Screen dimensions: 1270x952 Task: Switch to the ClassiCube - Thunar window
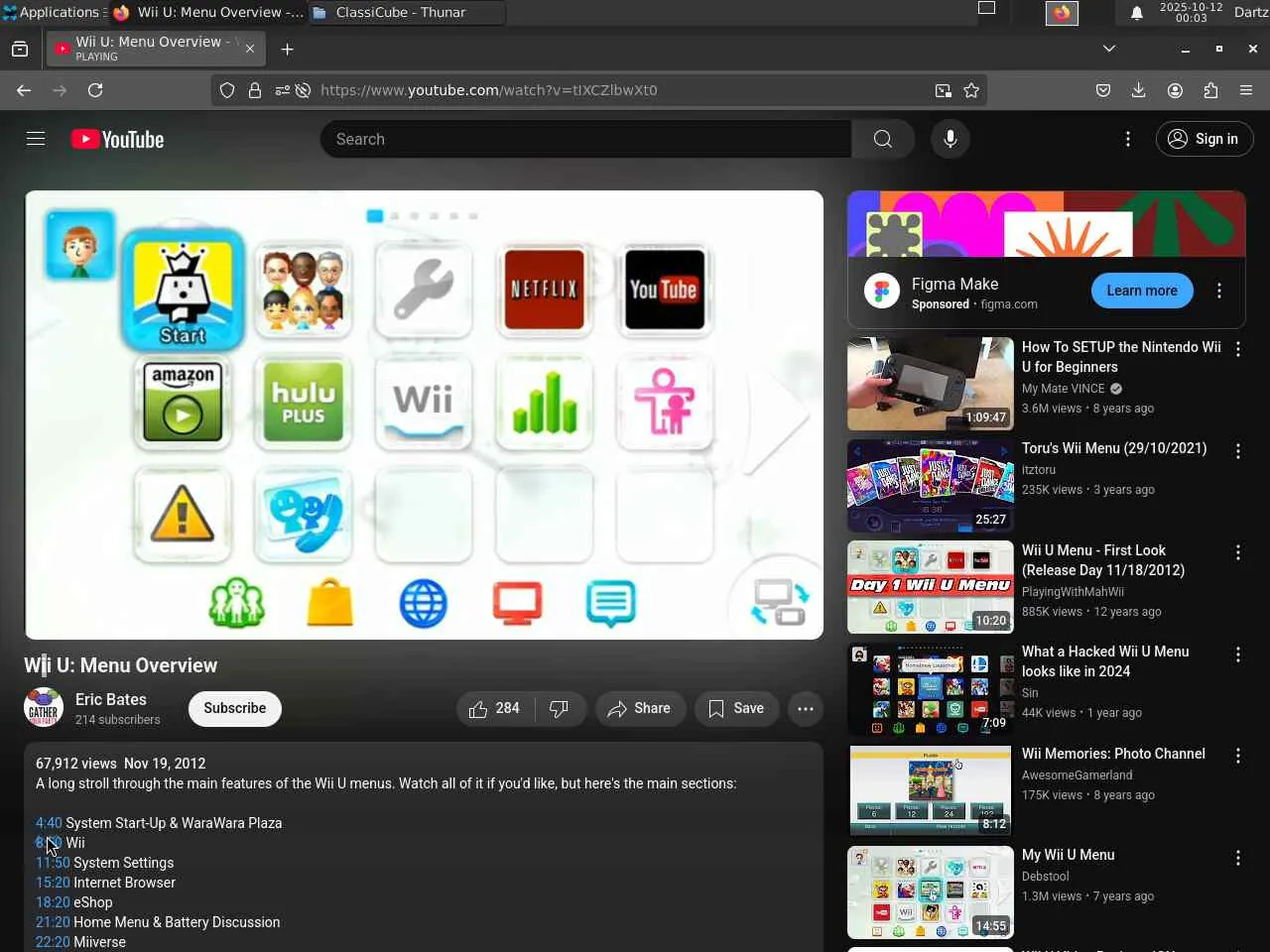[407, 12]
